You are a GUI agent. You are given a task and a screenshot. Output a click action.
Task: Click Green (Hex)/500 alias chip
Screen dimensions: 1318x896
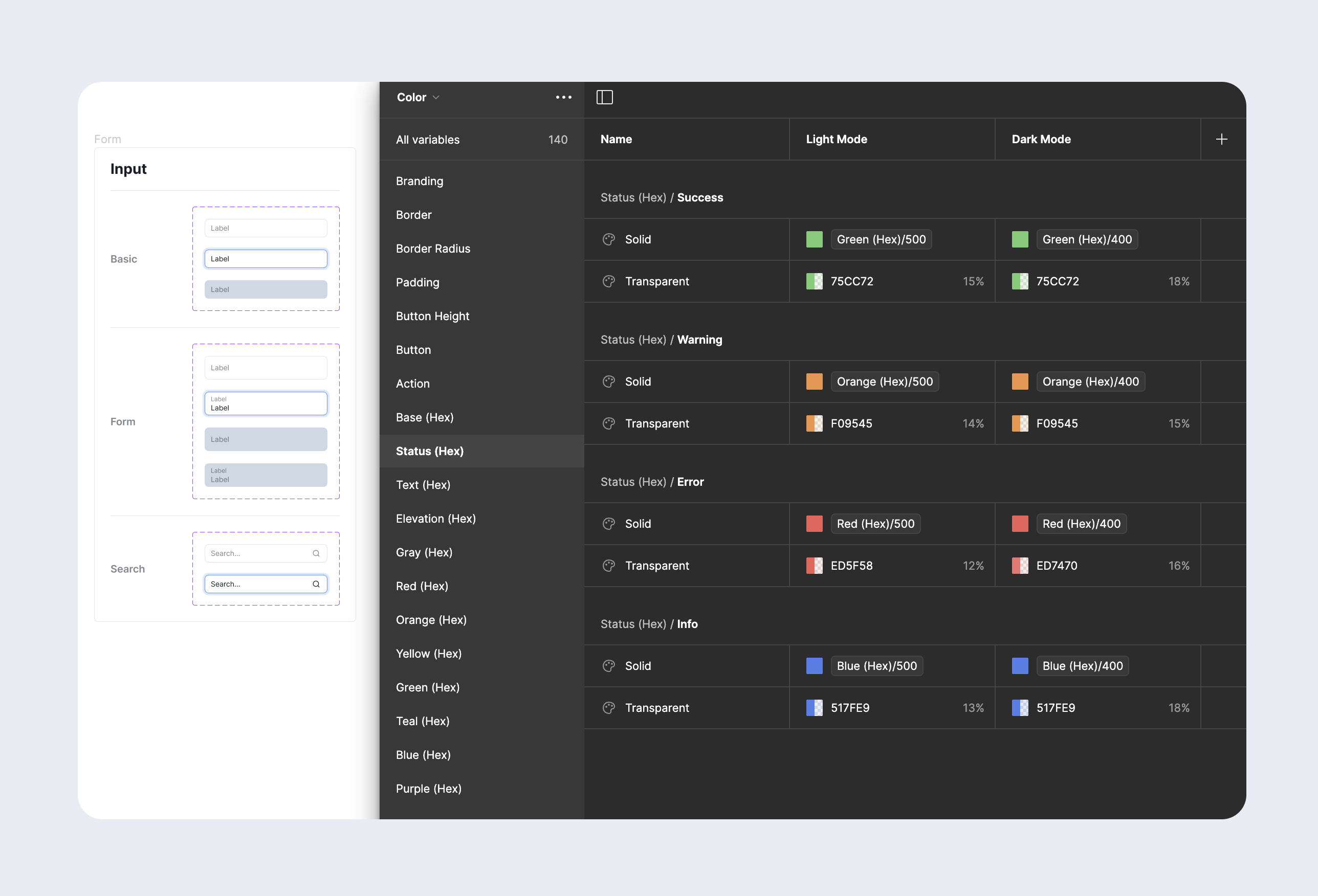pos(881,240)
